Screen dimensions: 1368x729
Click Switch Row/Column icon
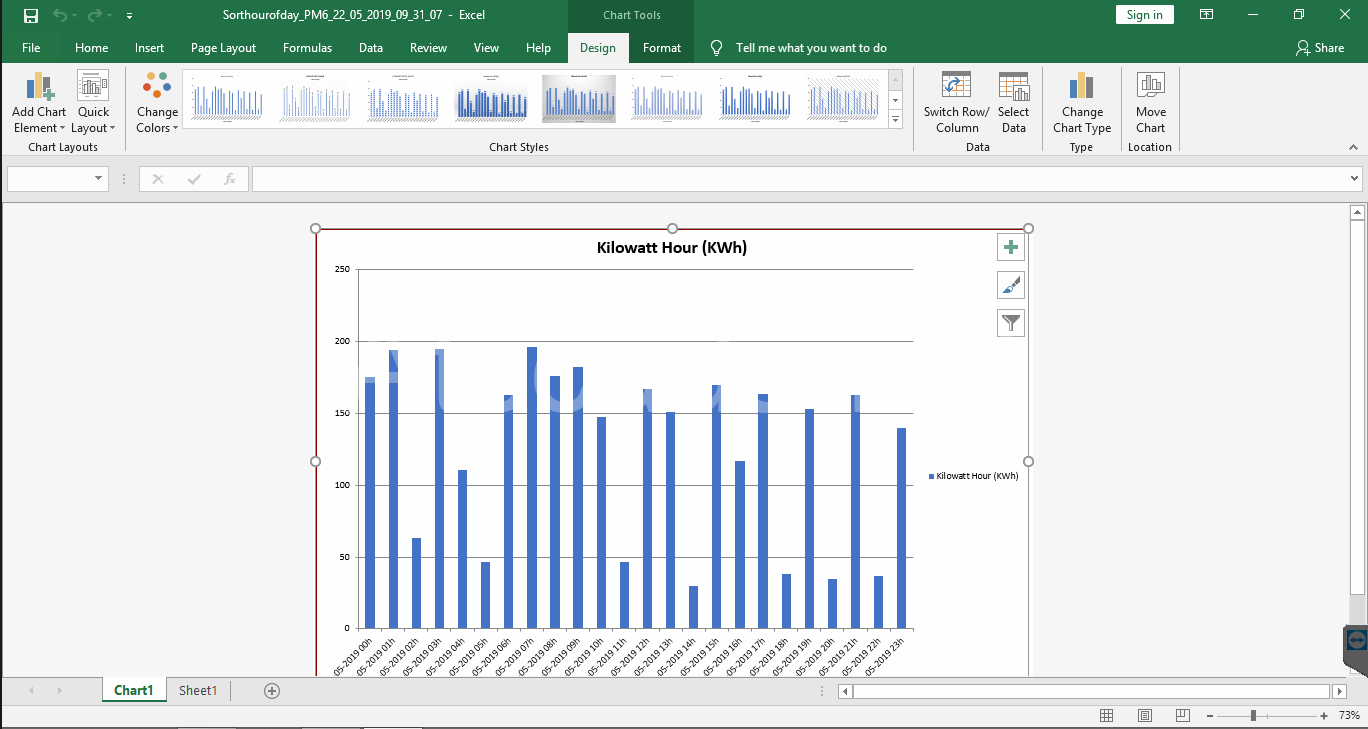tap(957, 86)
